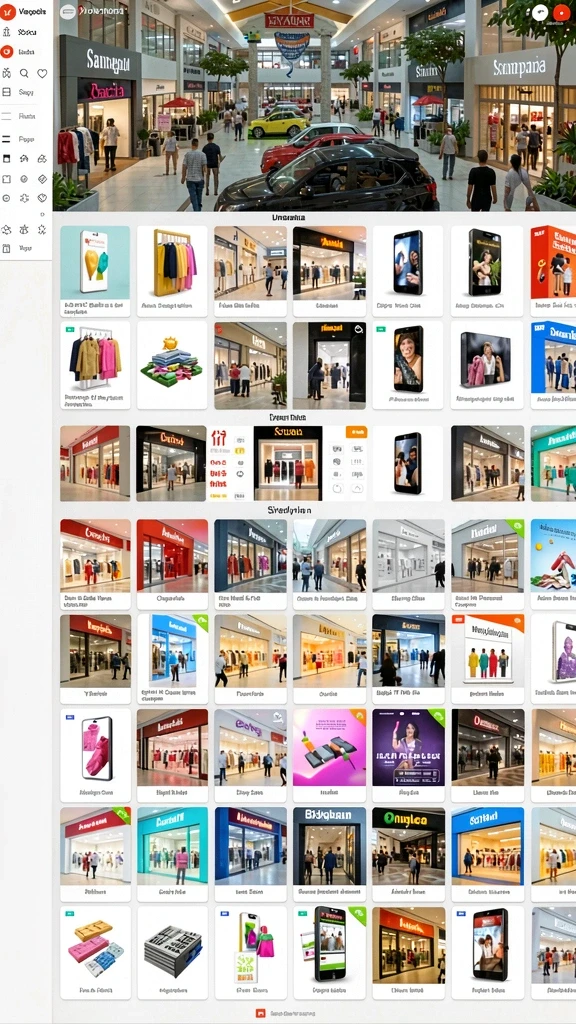This screenshot has width=576, height=1024.
Task: Click the solid red circle button top right
Action: [x=560, y=12]
